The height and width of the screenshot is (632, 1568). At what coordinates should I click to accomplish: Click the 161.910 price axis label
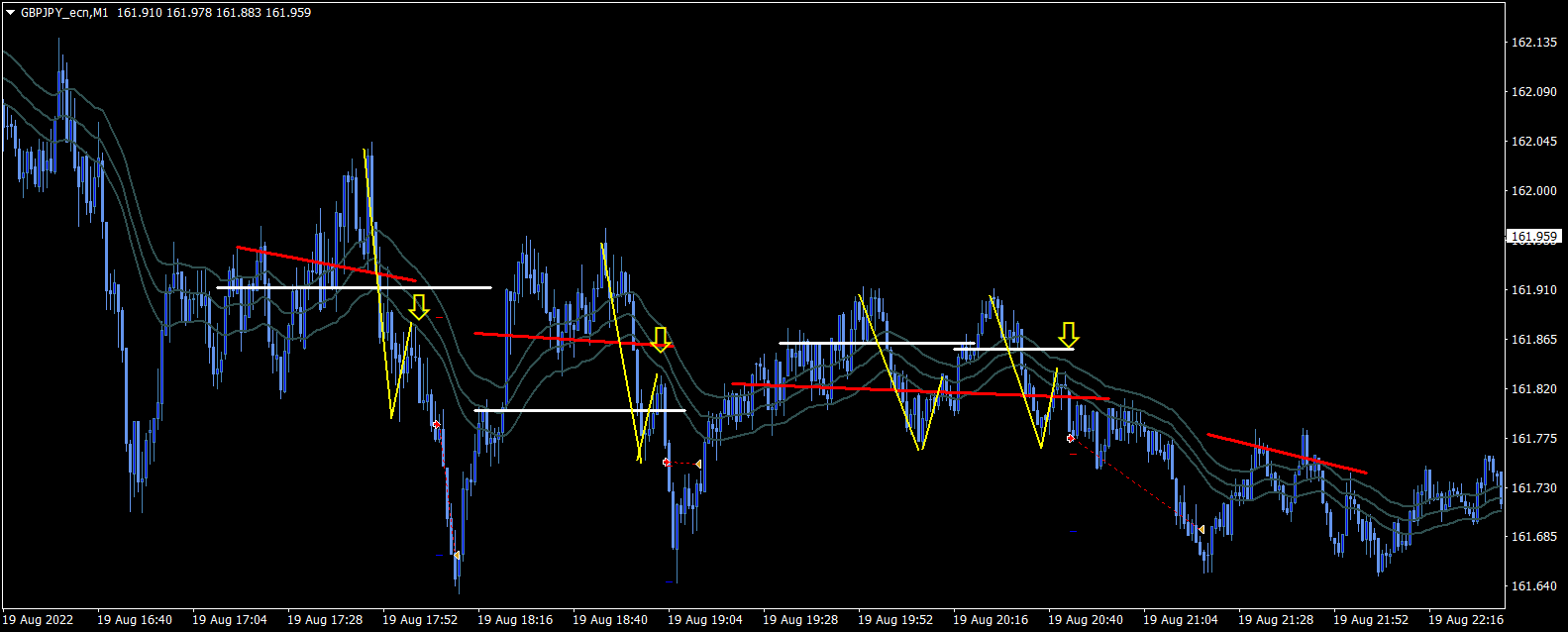coord(1534,290)
